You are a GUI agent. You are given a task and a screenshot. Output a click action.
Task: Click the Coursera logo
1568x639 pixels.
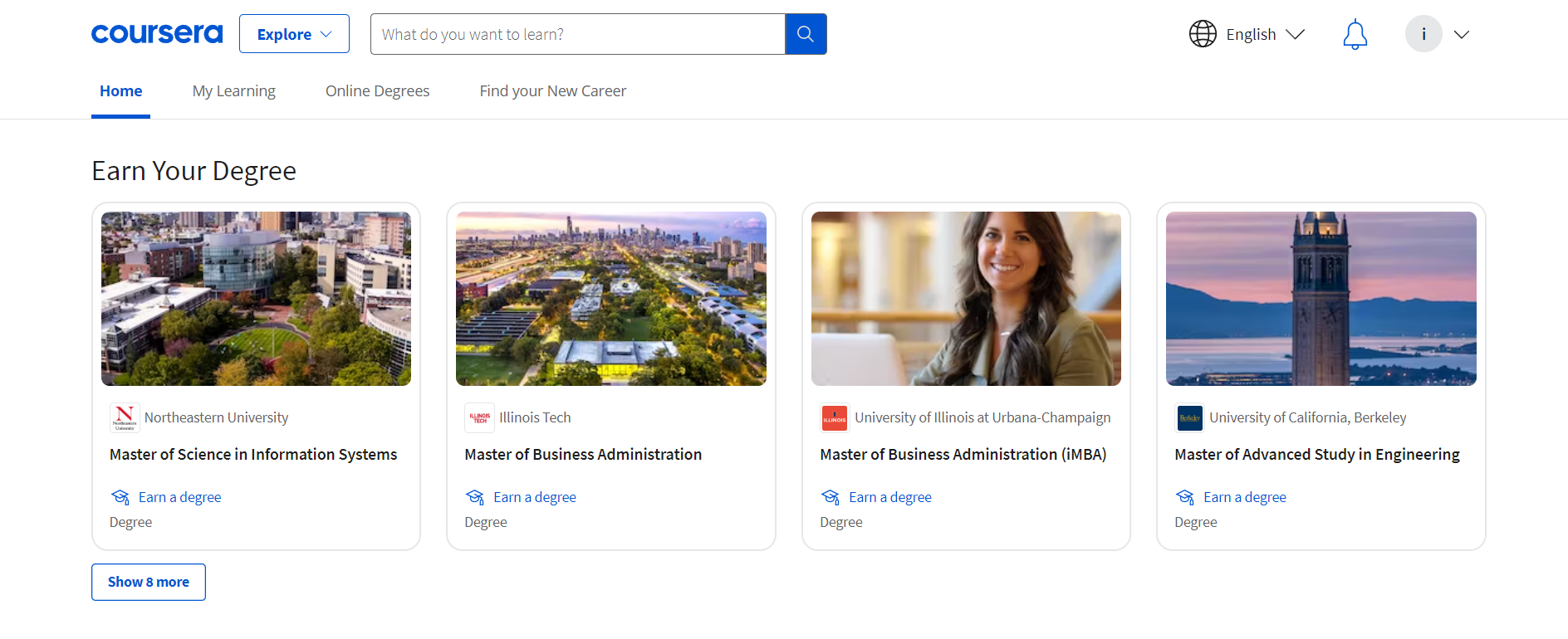(157, 34)
